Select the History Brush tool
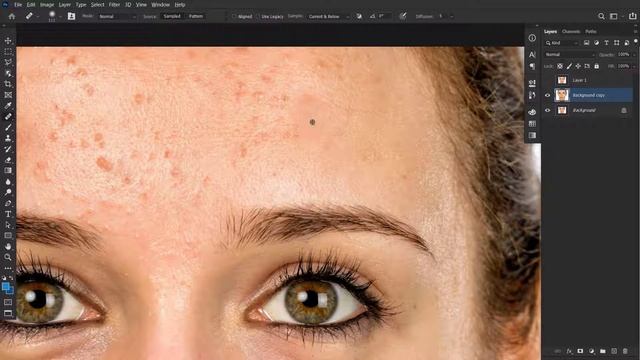 click(8, 149)
